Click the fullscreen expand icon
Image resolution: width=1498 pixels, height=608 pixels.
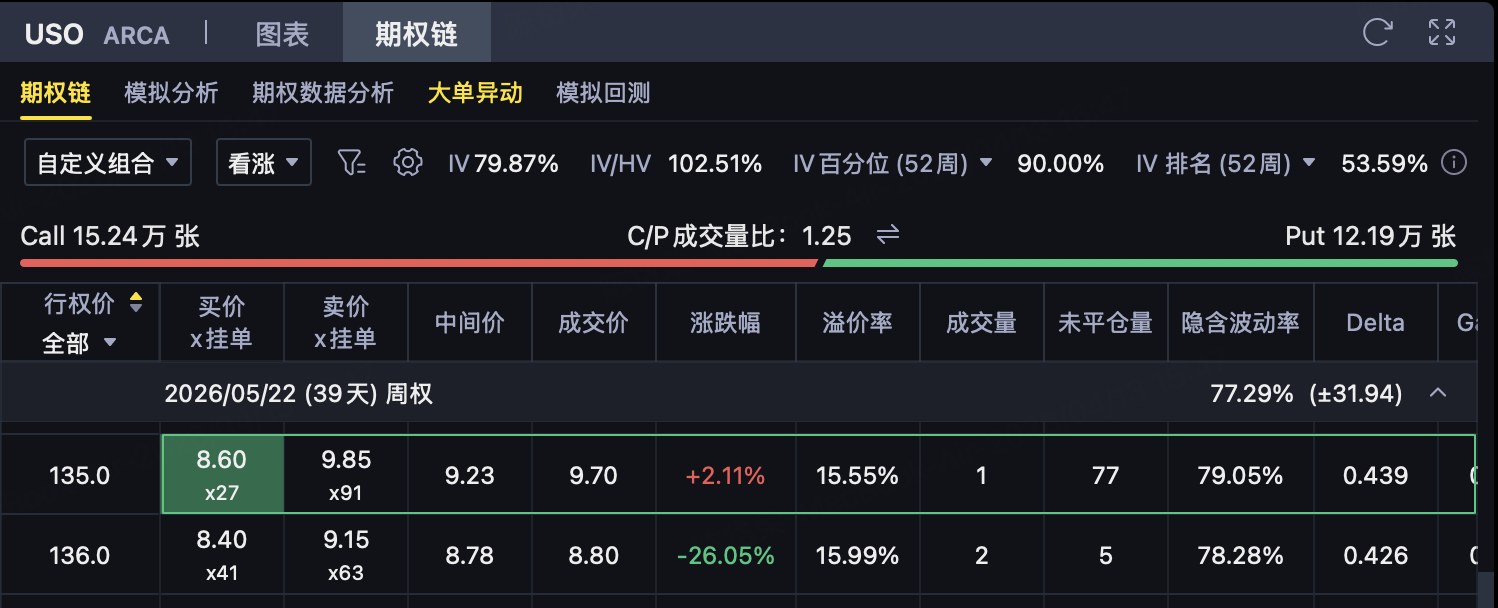[1442, 32]
